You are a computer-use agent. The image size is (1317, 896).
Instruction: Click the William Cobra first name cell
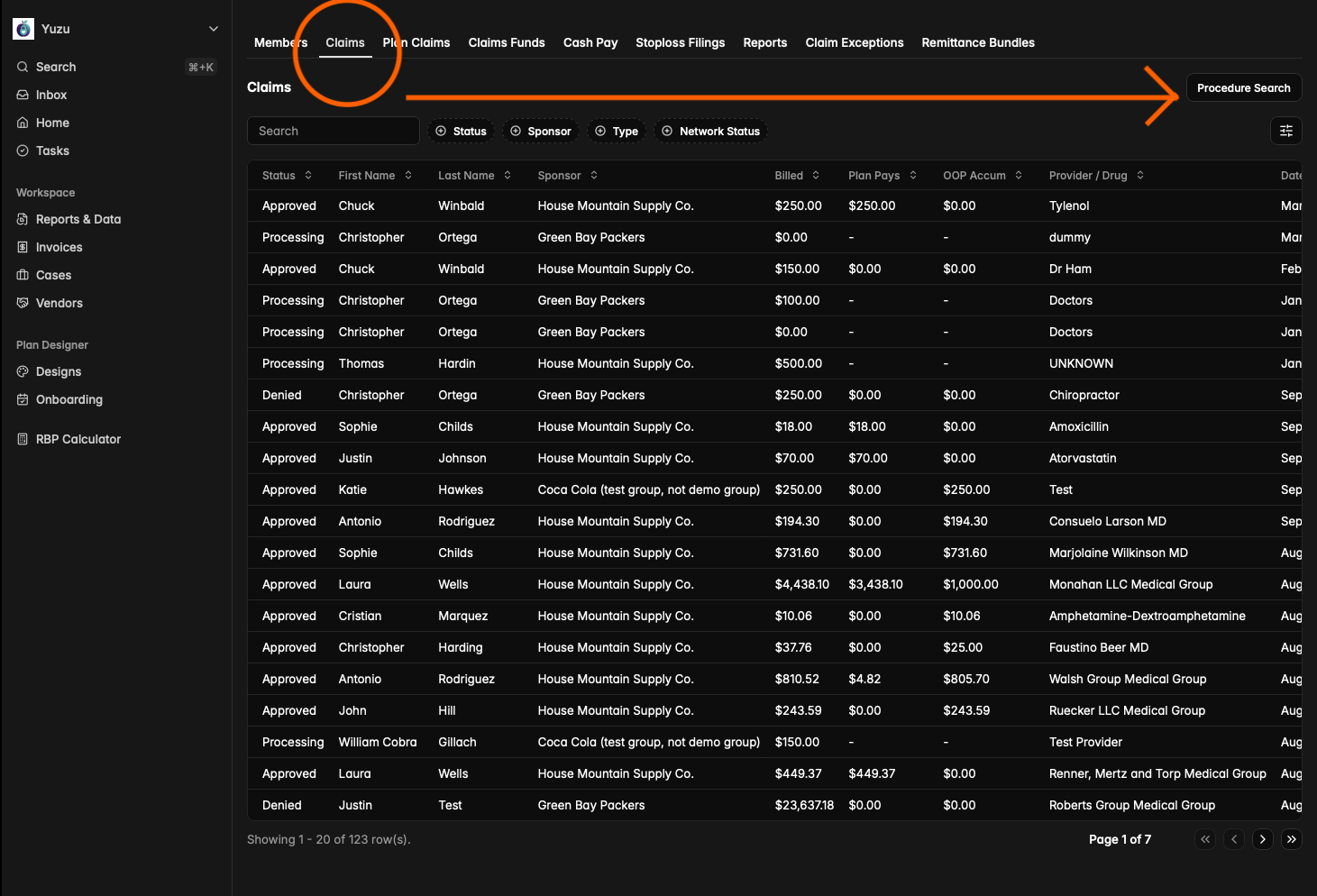tap(378, 742)
